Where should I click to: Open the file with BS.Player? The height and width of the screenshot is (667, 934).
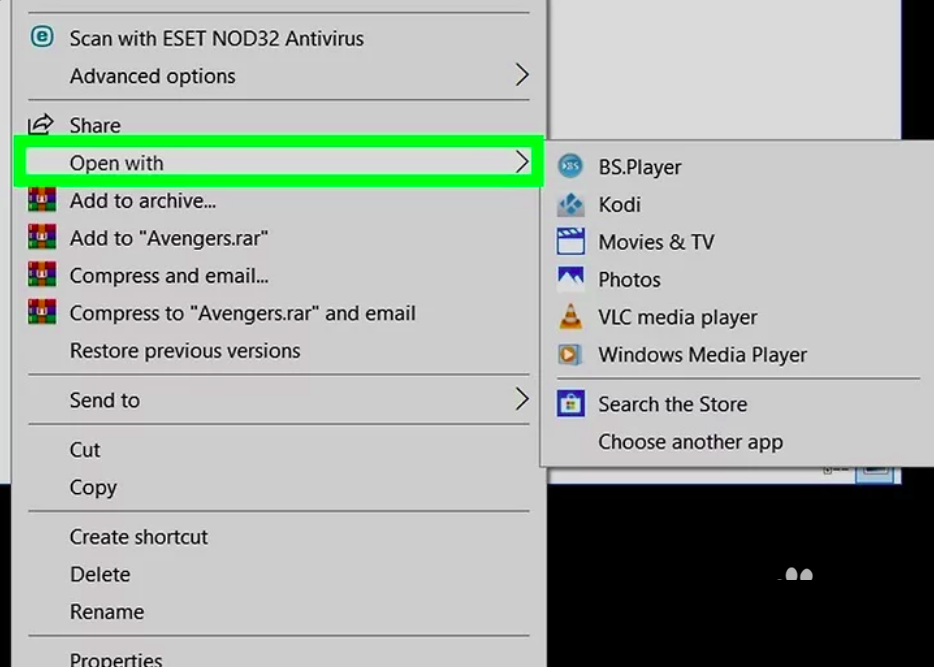click(739, 167)
